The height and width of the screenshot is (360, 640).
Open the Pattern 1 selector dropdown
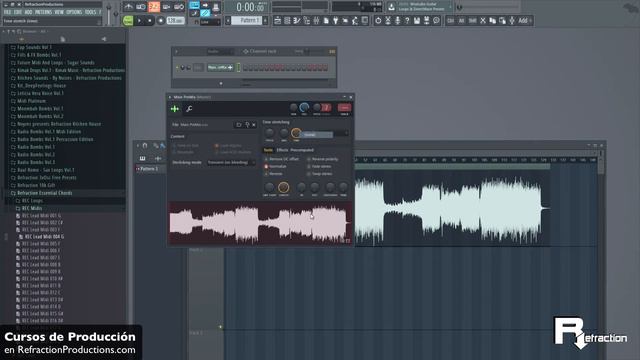pyautogui.click(x=248, y=20)
